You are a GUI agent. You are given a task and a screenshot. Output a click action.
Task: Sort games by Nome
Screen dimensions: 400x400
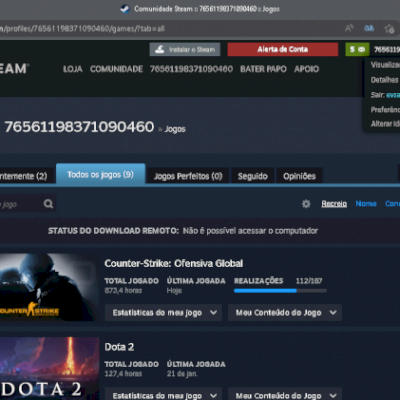click(366, 203)
